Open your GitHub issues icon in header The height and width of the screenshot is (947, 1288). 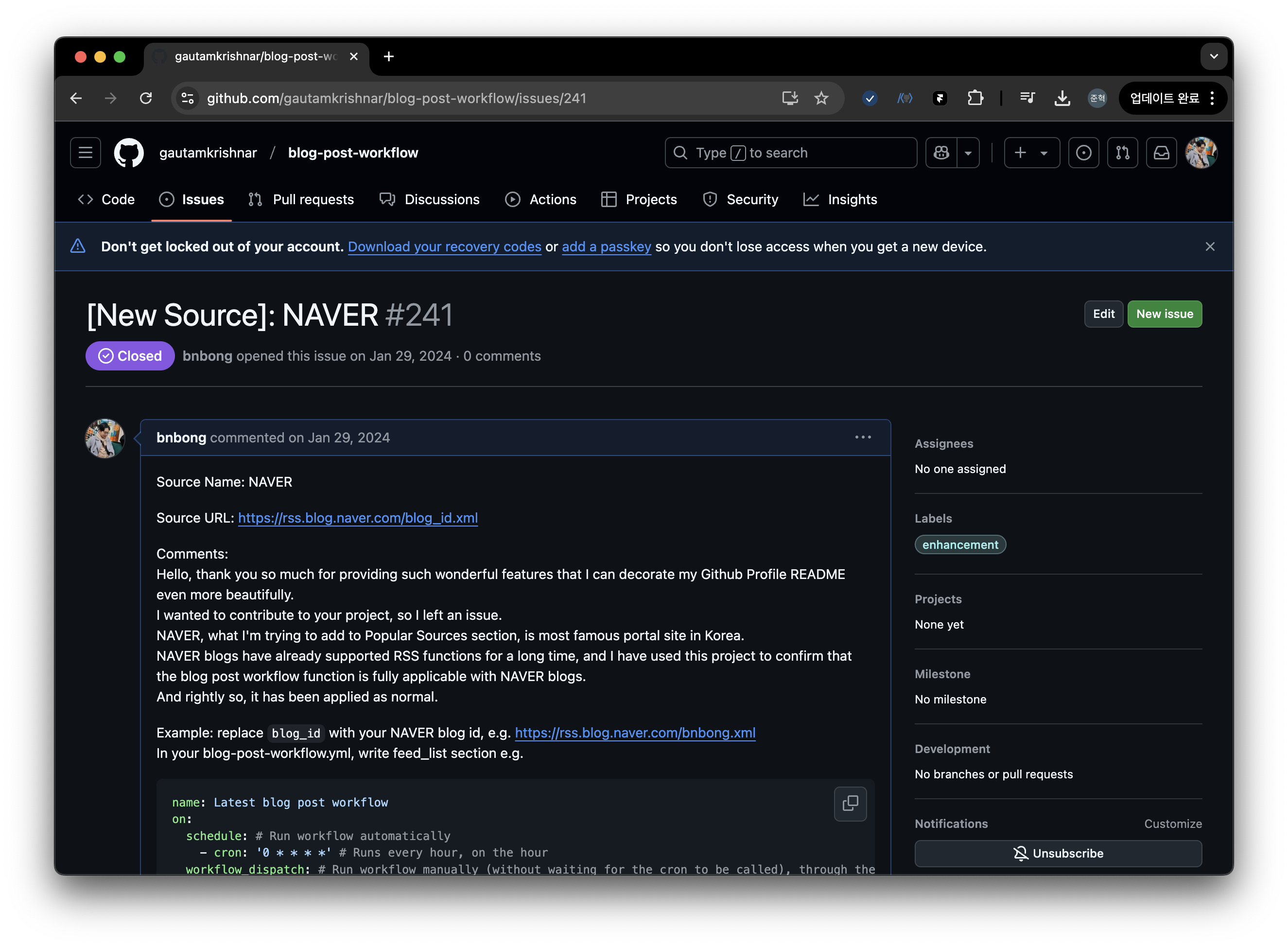1083,153
